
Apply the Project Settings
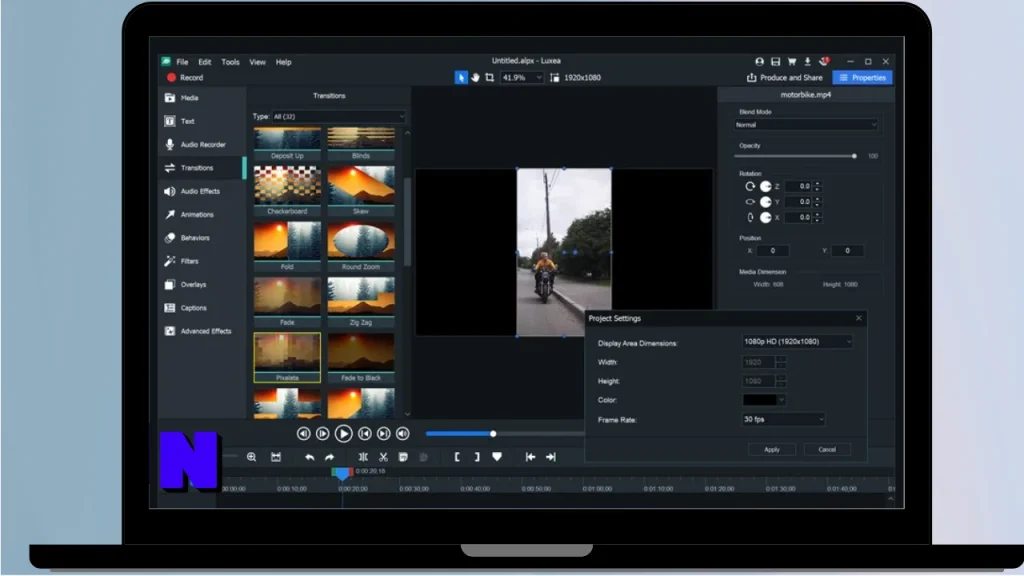click(x=772, y=449)
